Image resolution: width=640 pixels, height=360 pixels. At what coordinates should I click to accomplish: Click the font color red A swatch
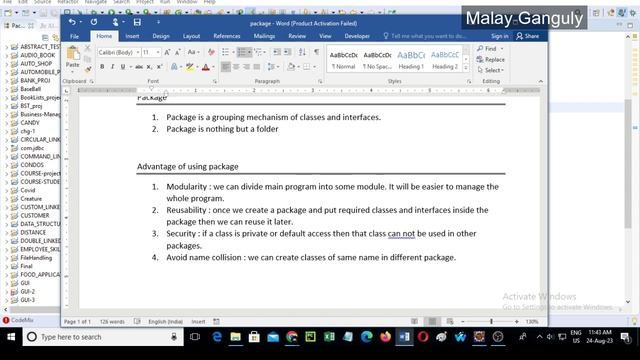pyautogui.click(x=206, y=67)
